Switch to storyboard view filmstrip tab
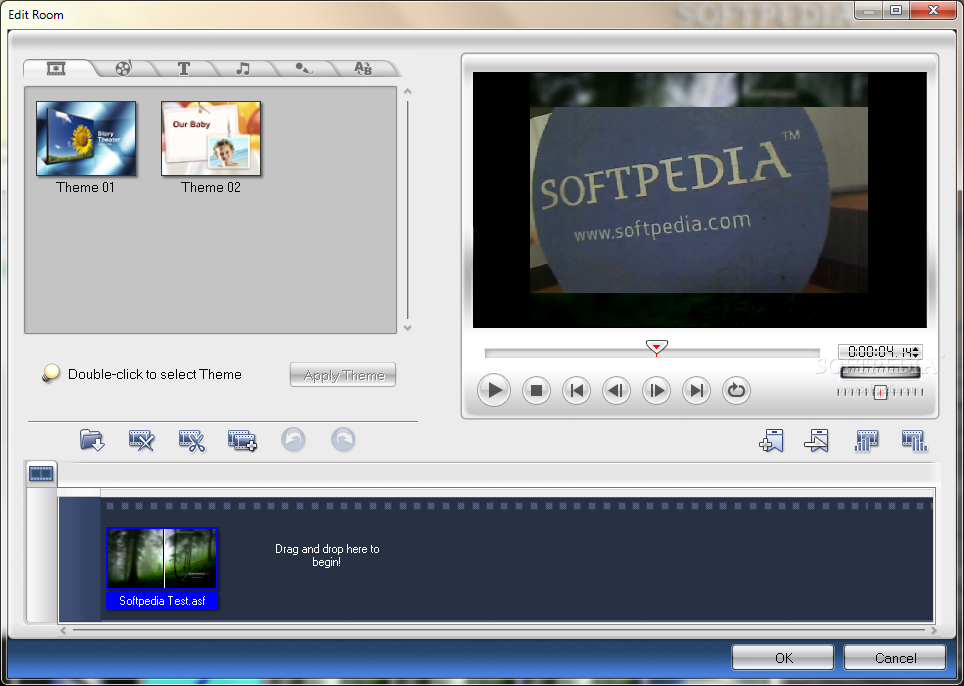Viewport: 964px width, 686px height. click(x=41, y=473)
